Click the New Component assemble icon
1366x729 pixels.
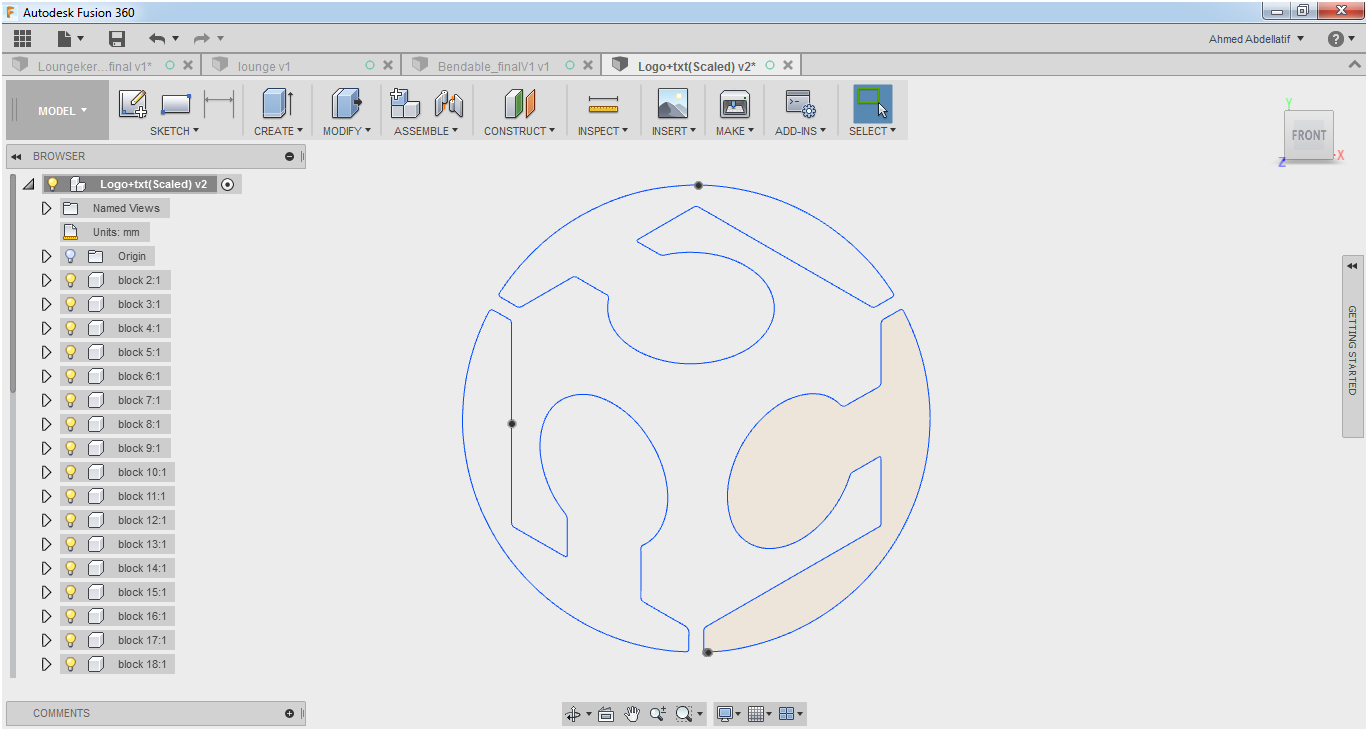tap(405, 104)
